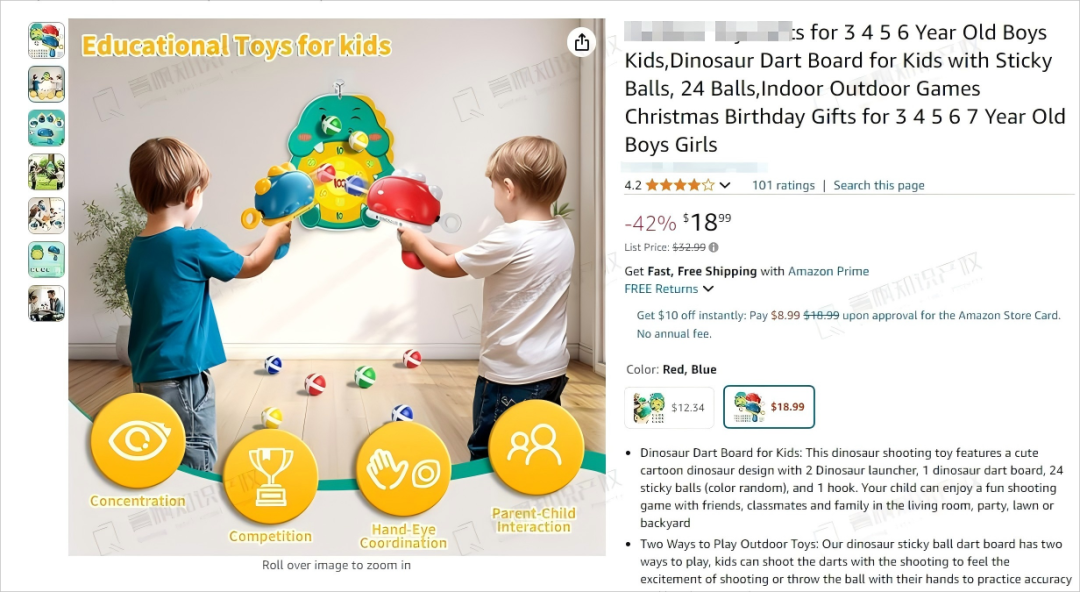Click the product title text

[845, 88]
